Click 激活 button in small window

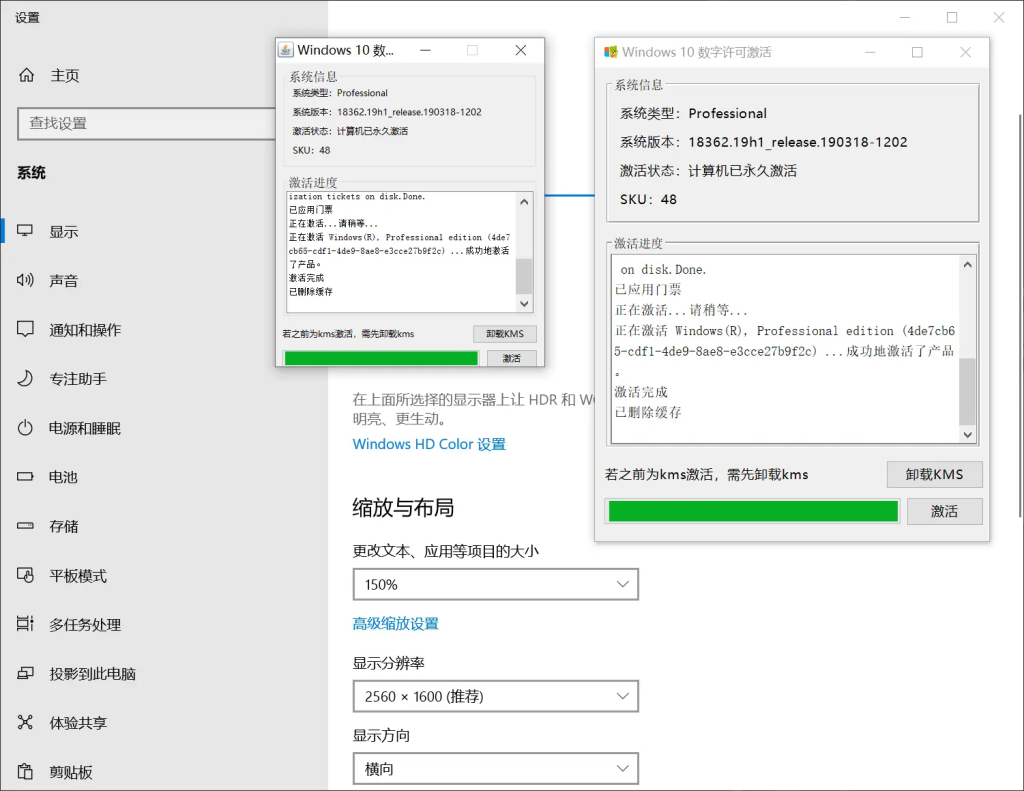pos(511,358)
